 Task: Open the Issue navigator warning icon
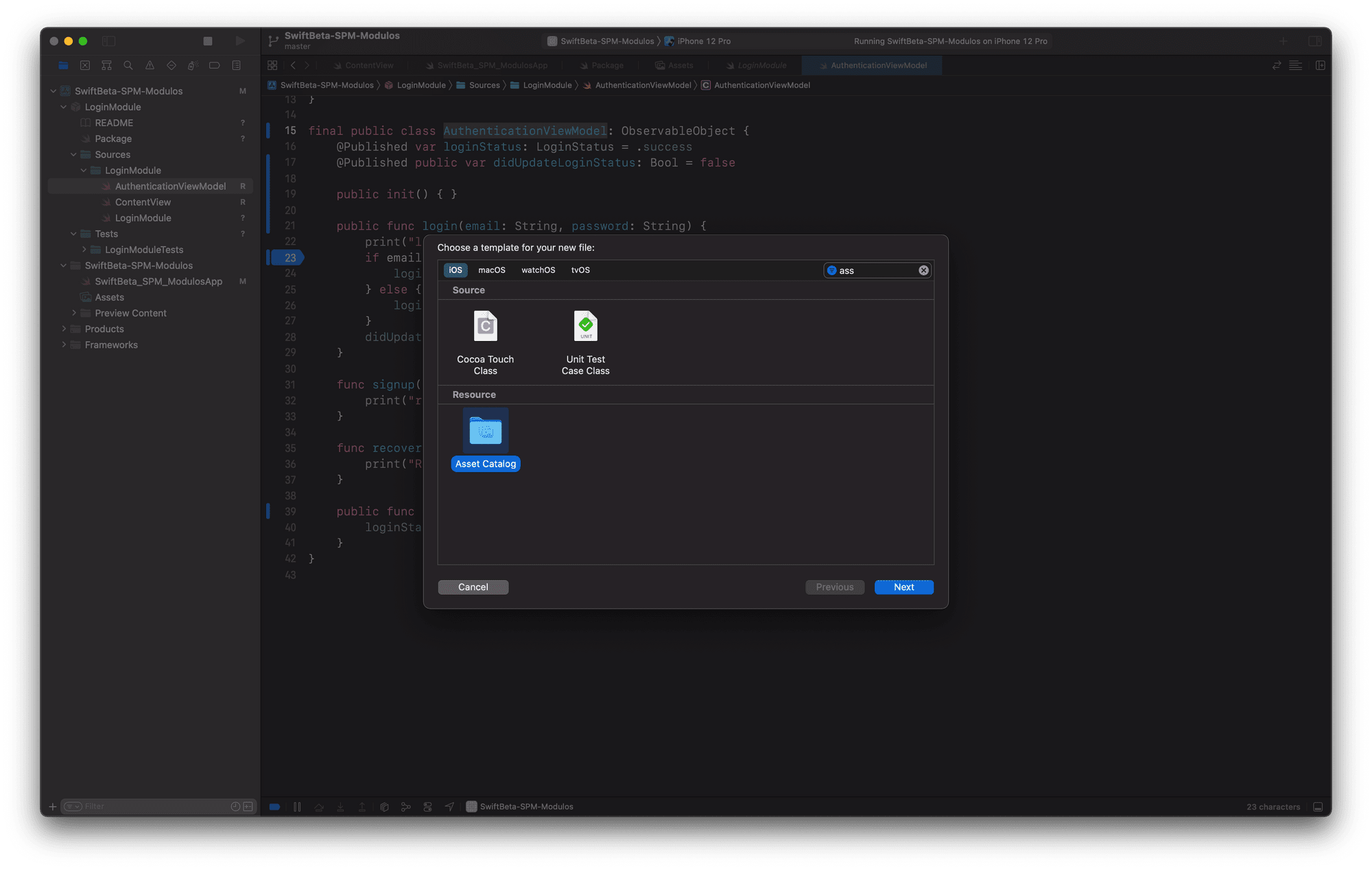[150, 66]
